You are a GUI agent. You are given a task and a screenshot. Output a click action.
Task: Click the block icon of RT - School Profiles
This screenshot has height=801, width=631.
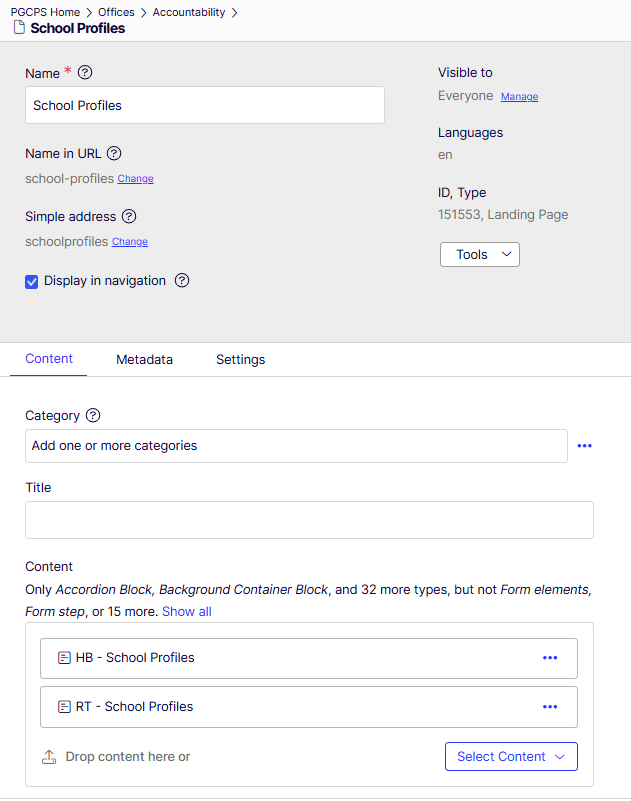click(64, 707)
